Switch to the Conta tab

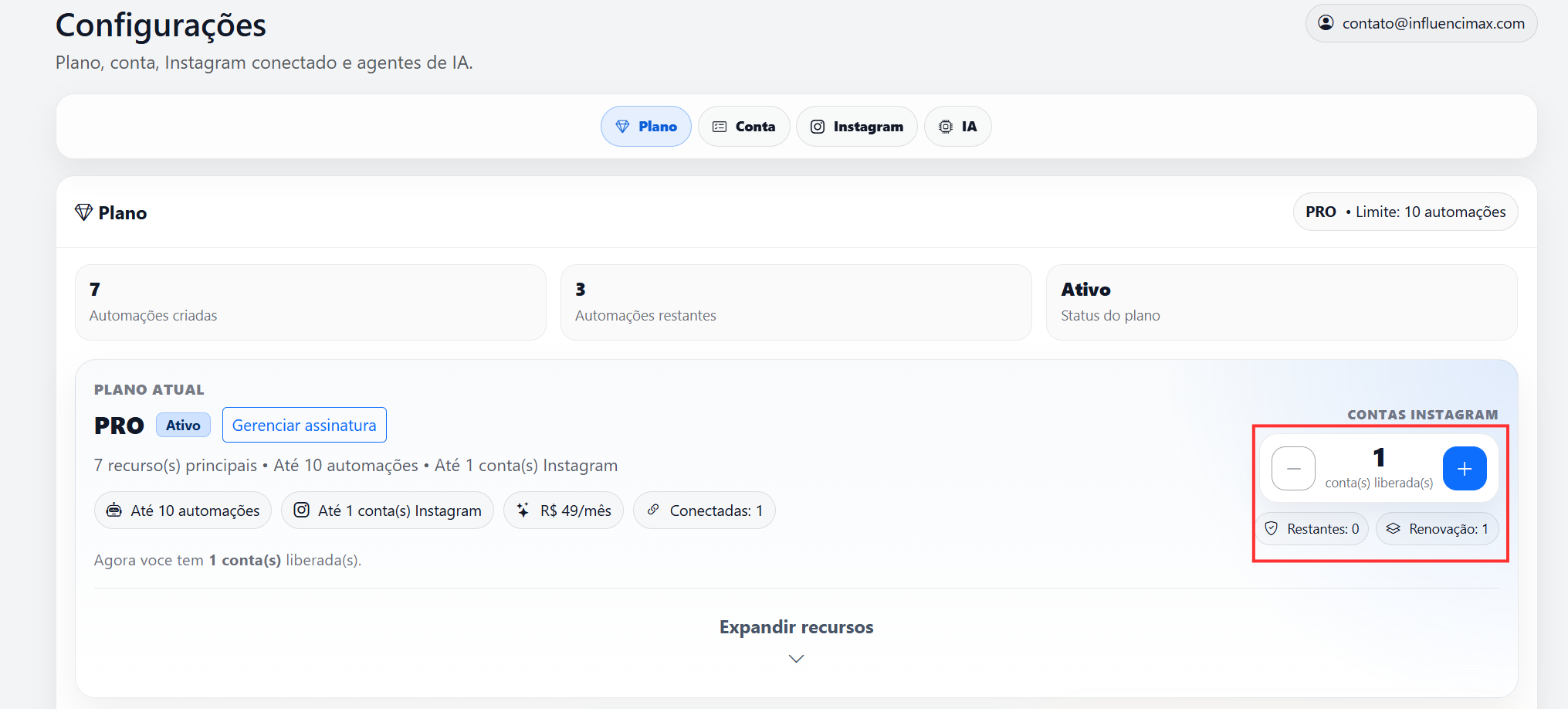click(743, 127)
